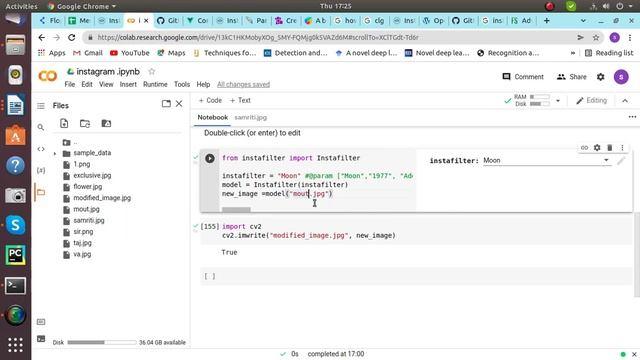The image size is (640, 360).
Task: Select mout.jpg in file list
Action: pos(86,209)
